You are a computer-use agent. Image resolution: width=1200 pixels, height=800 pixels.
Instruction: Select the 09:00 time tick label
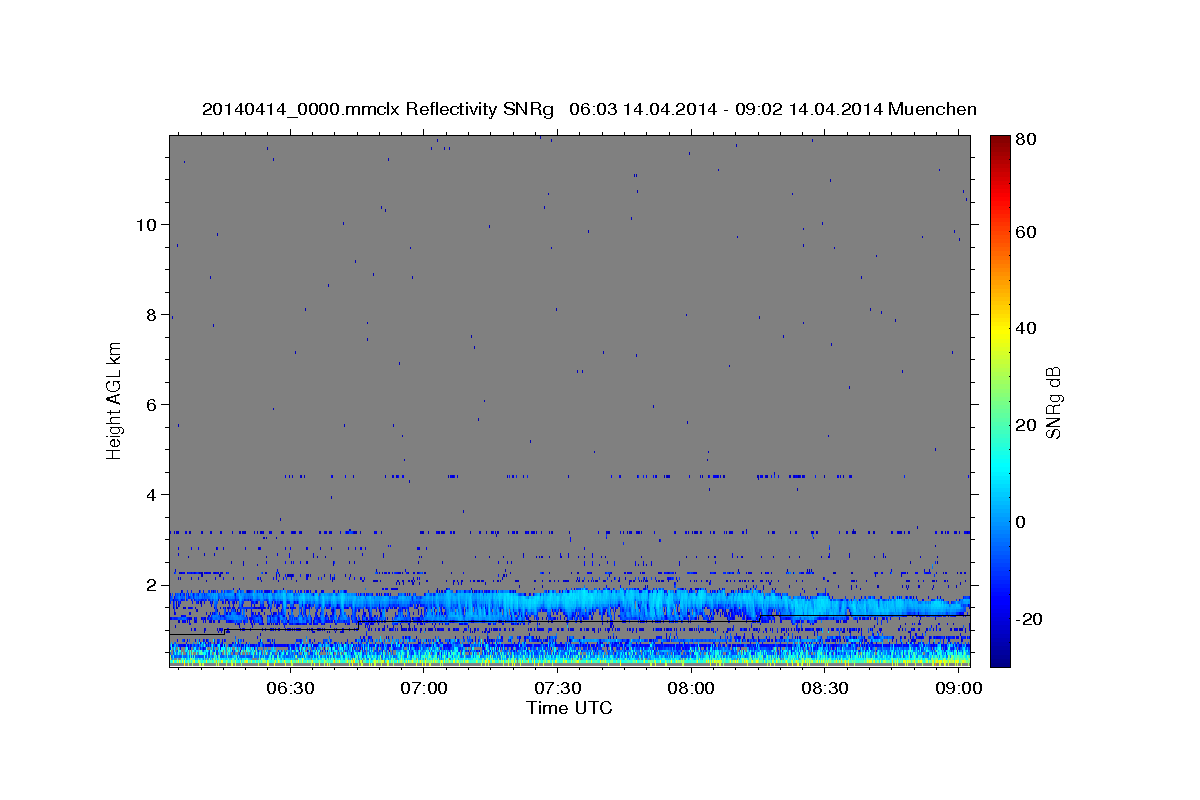pos(957,689)
